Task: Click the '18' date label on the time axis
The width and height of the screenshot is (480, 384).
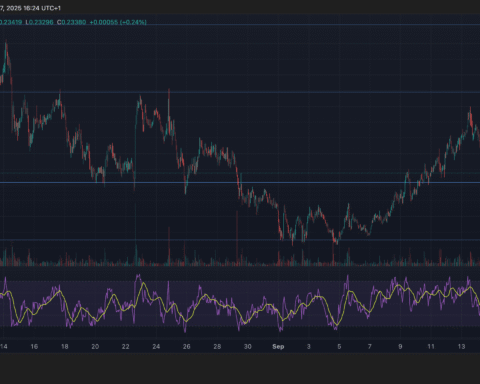Action: pyautogui.click(x=65, y=347)
